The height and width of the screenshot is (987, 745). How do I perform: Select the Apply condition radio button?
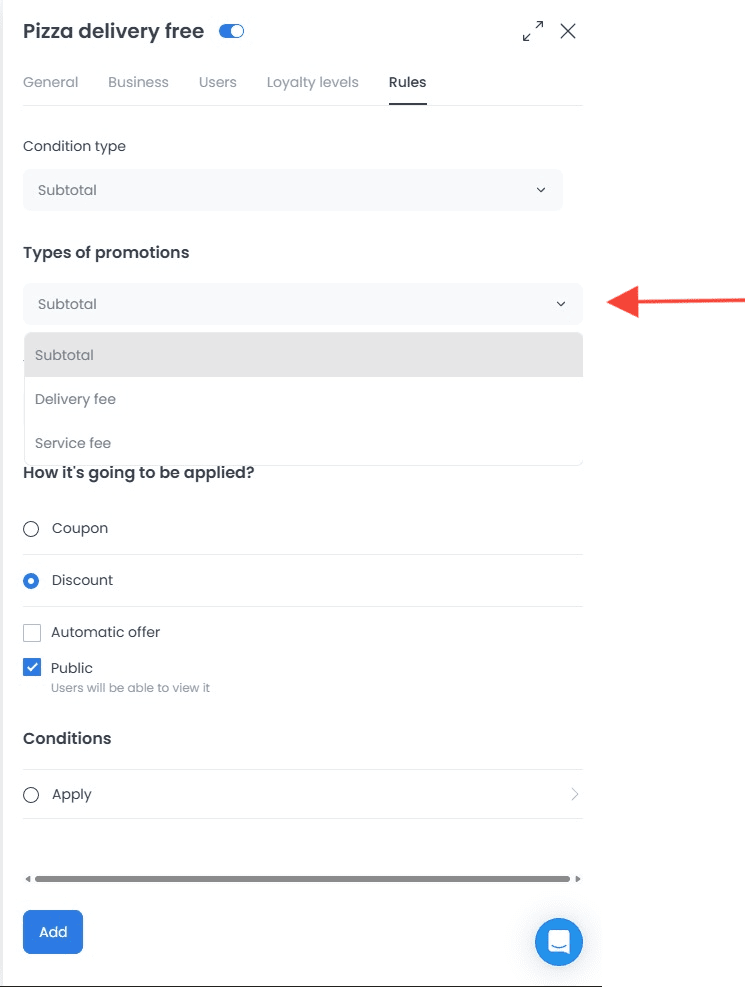pyautogui.click(x=31, y=794)
